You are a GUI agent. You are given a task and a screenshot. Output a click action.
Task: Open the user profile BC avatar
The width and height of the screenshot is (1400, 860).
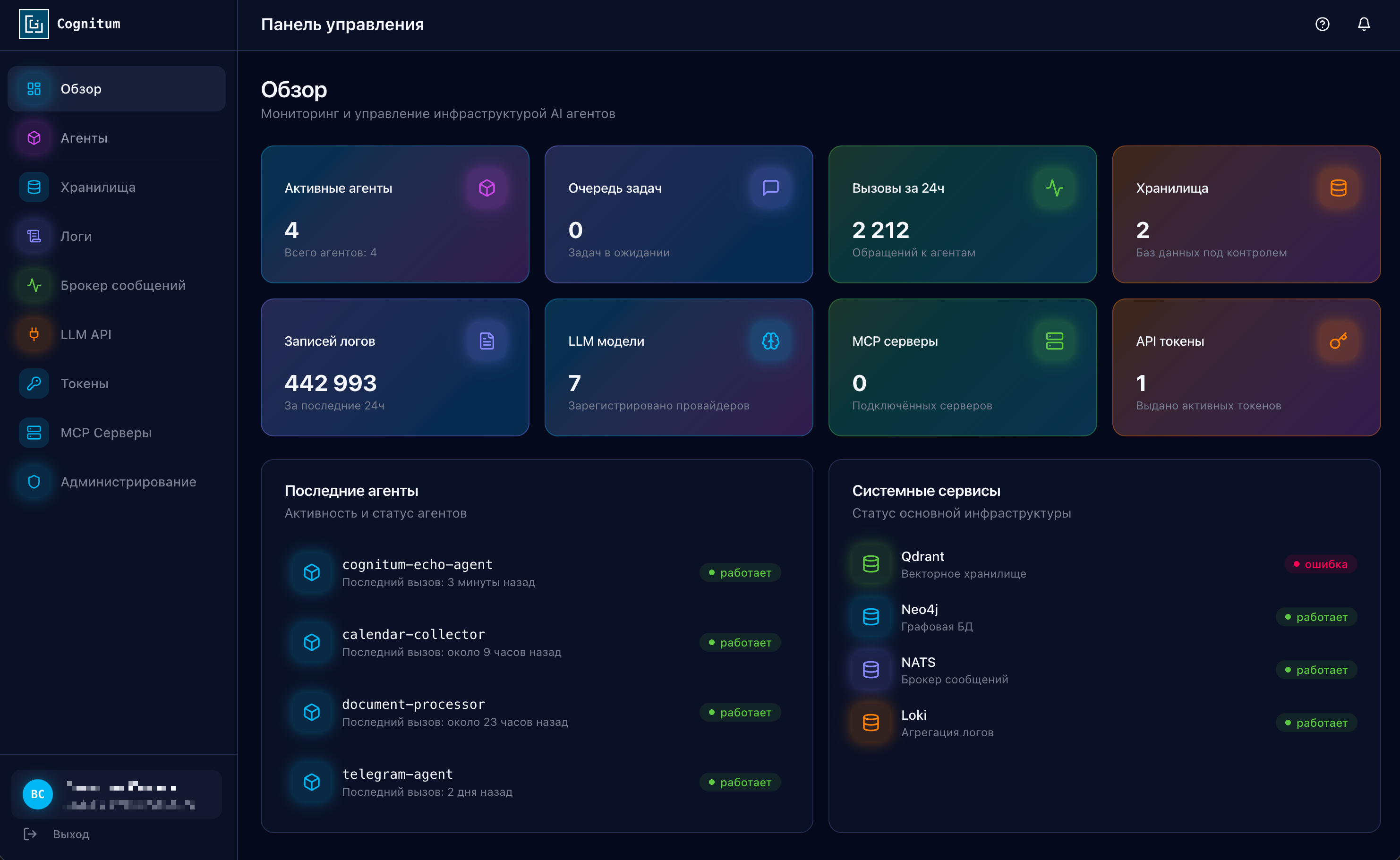[37, 794]
